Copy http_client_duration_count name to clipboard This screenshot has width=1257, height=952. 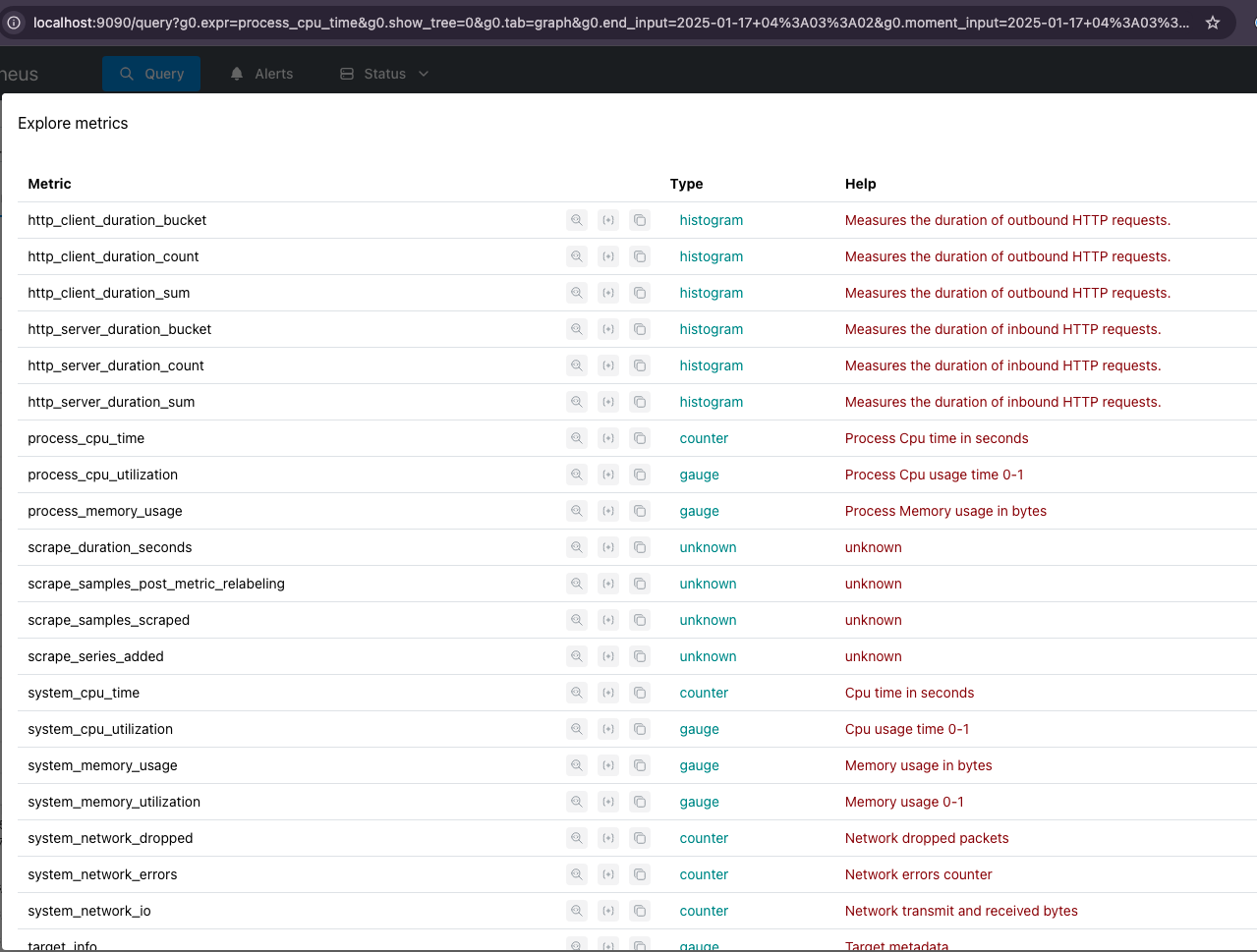[640, 256]
